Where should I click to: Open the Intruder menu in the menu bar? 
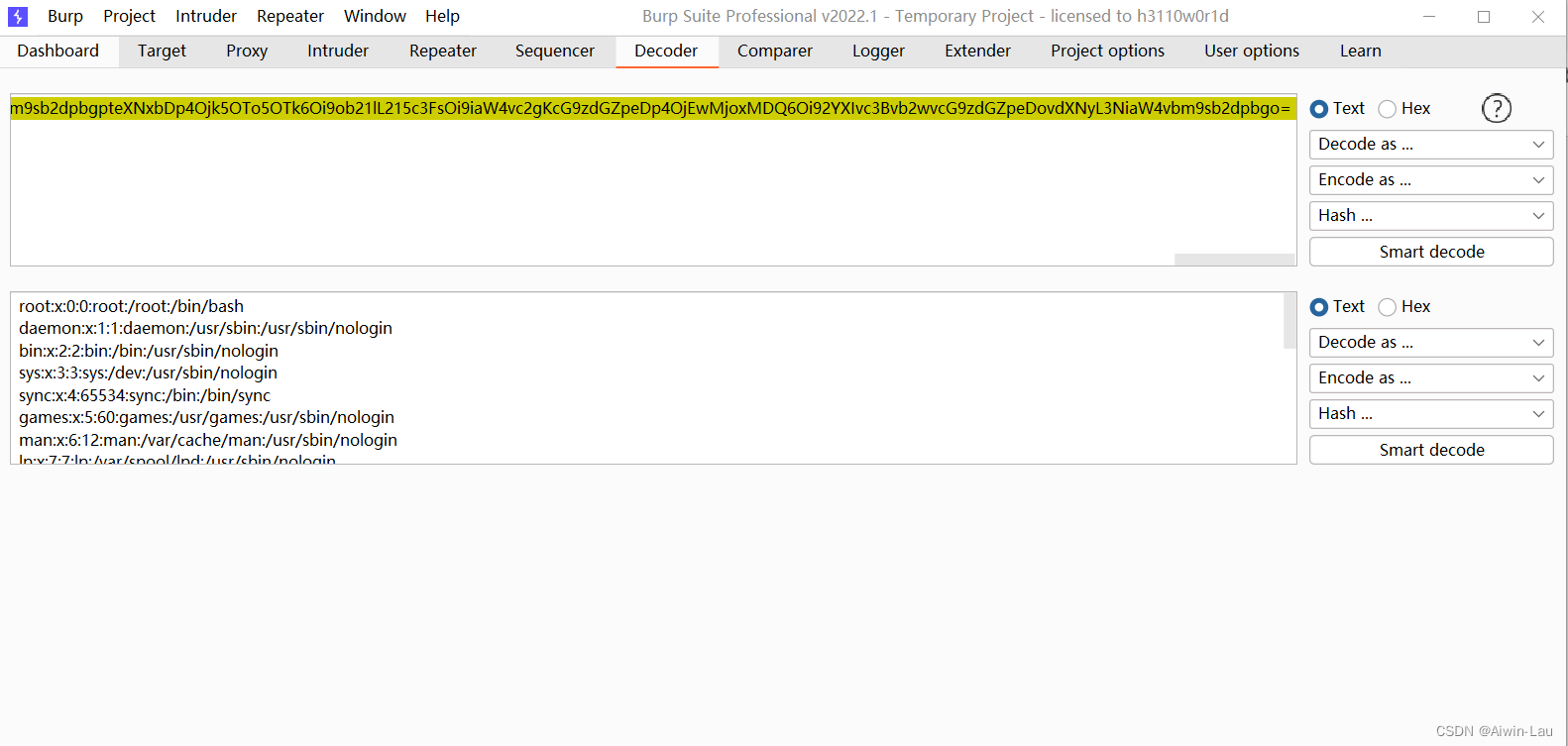click(x=206, y=16)
